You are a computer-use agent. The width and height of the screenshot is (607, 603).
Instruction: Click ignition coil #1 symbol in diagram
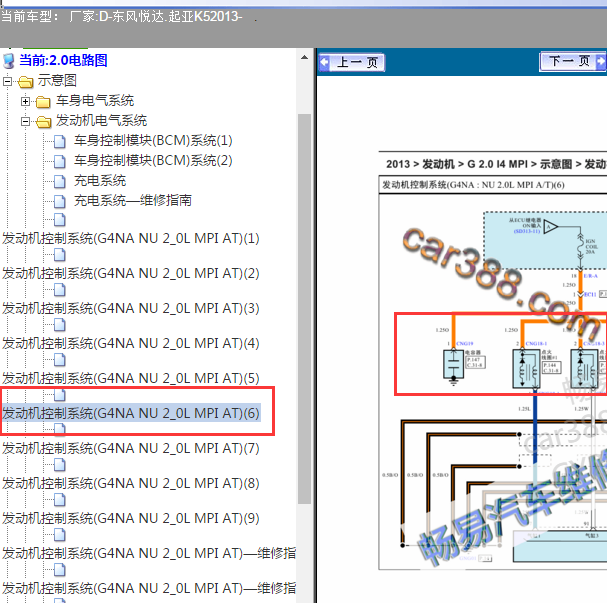[526, 368]
